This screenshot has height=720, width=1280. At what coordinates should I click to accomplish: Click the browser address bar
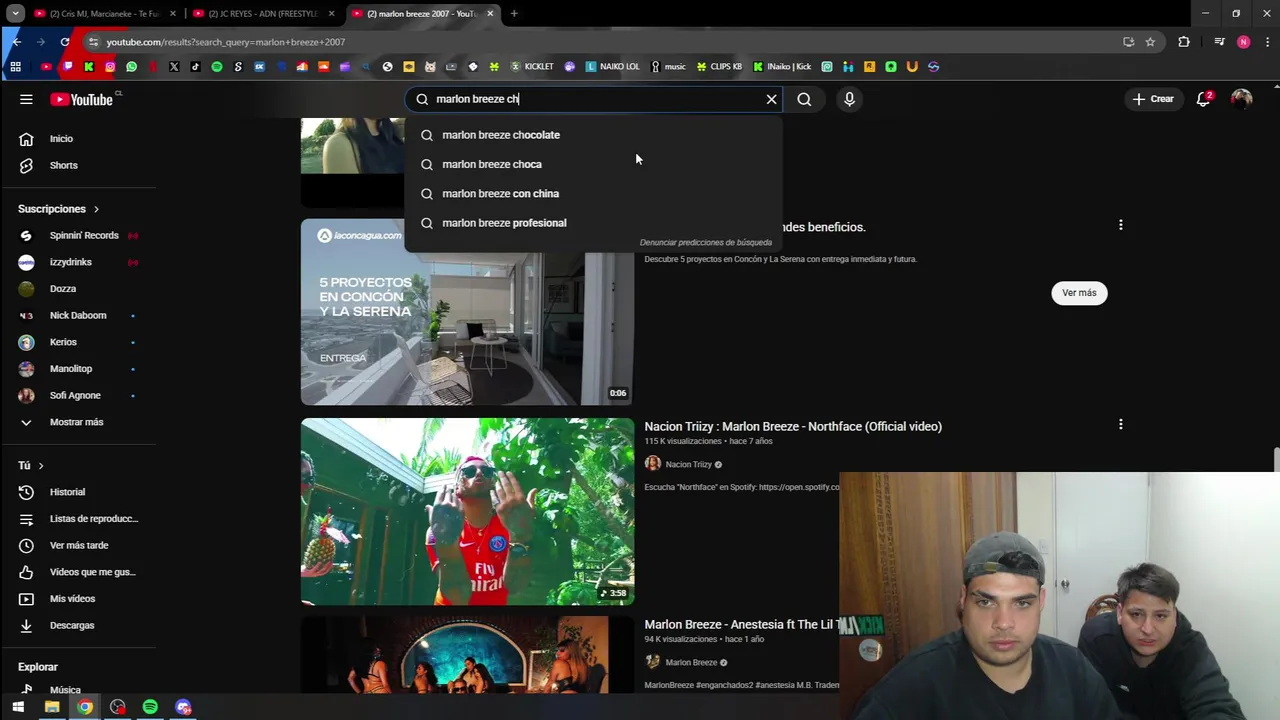coord(600,42)
